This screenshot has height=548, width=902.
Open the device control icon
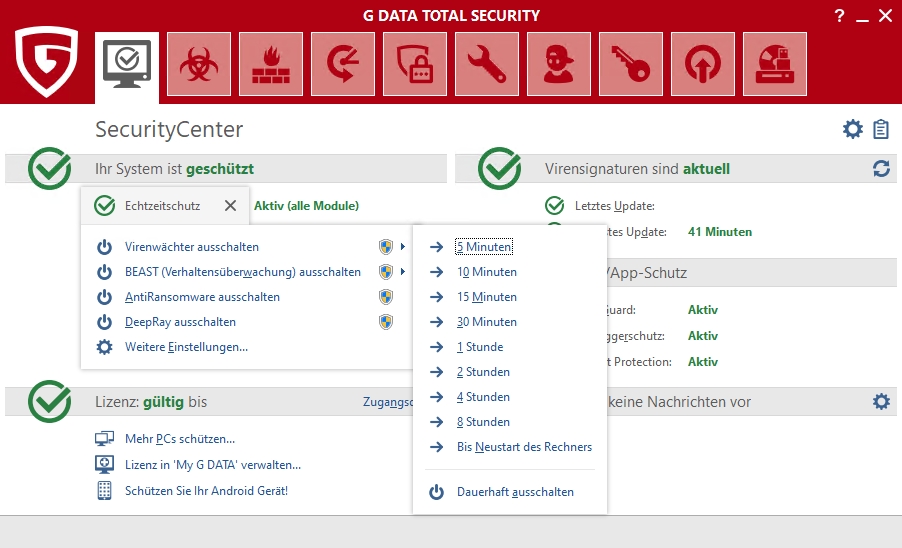tap(775, 64)
